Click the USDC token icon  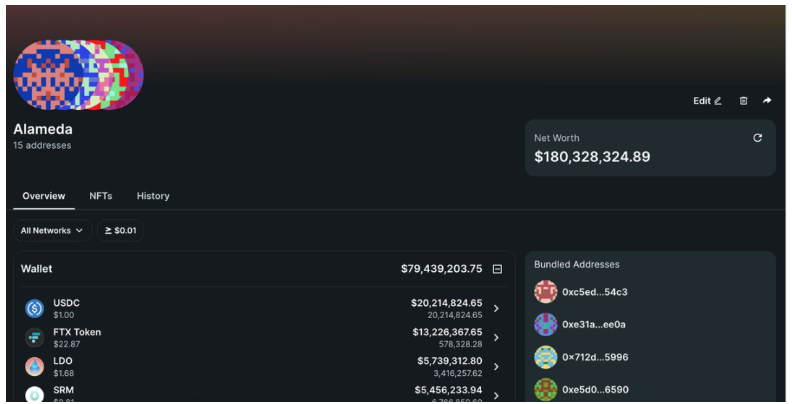pos(34,309)
